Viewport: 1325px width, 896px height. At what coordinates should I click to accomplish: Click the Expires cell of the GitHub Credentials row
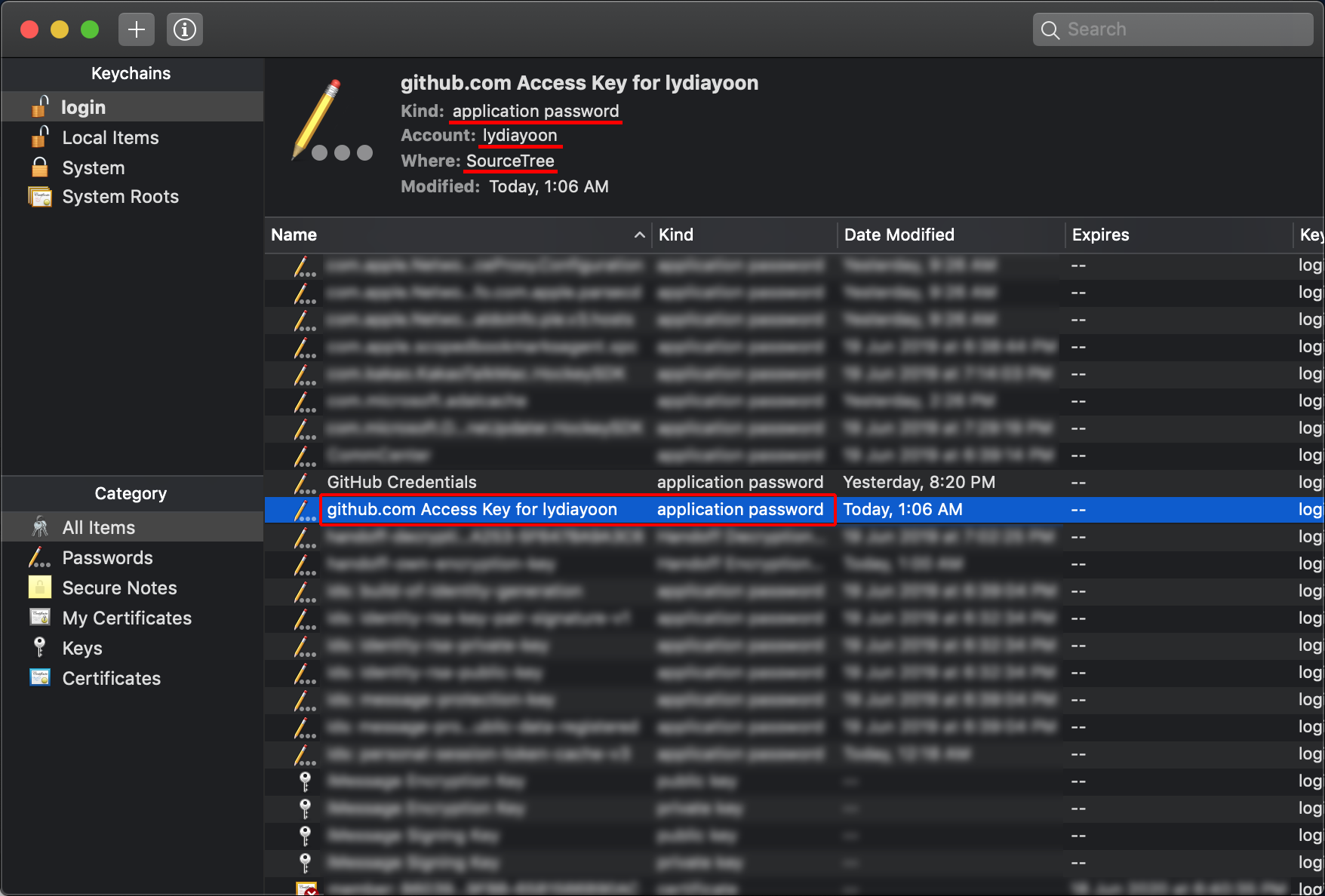pyautogui.click(x=1078, y=482)
